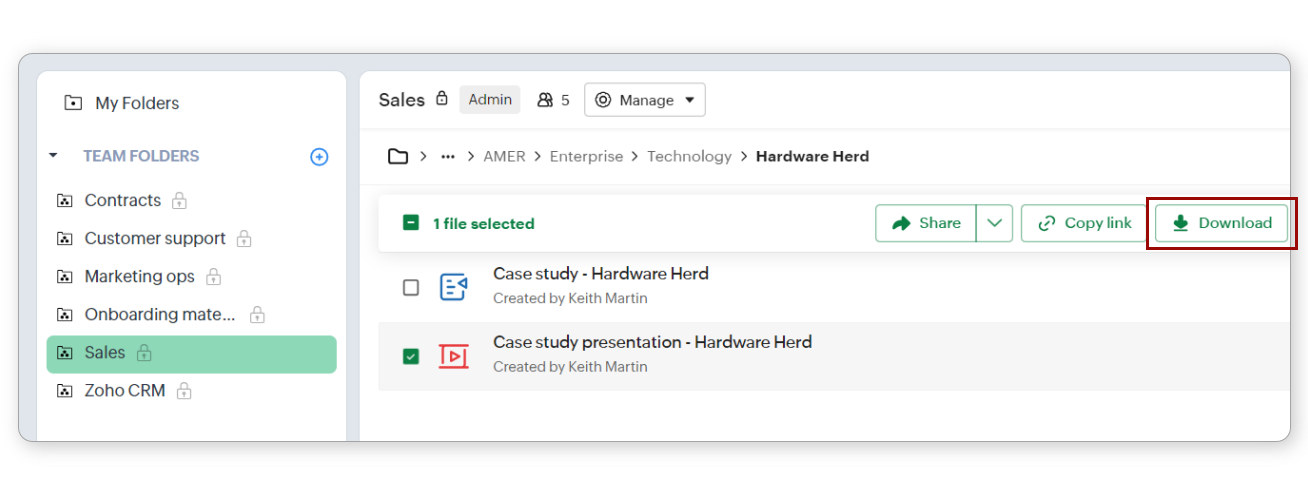This screenshot has height=494, width=1308.
Task: Uncheck the Case study presentation checkbox
Action: (411, 356)
